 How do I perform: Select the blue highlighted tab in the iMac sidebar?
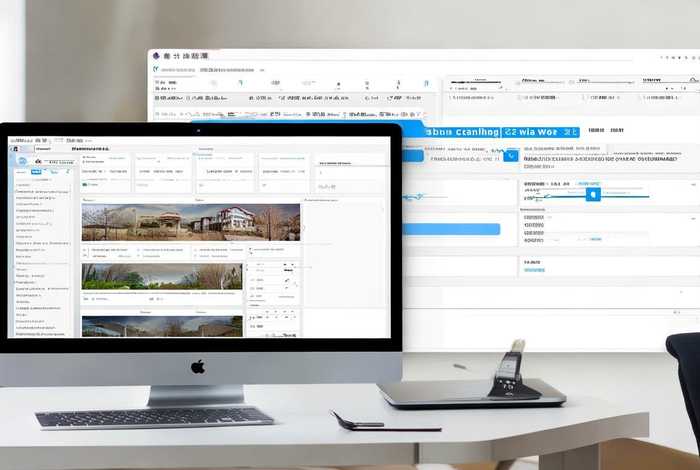coord(36,172)
